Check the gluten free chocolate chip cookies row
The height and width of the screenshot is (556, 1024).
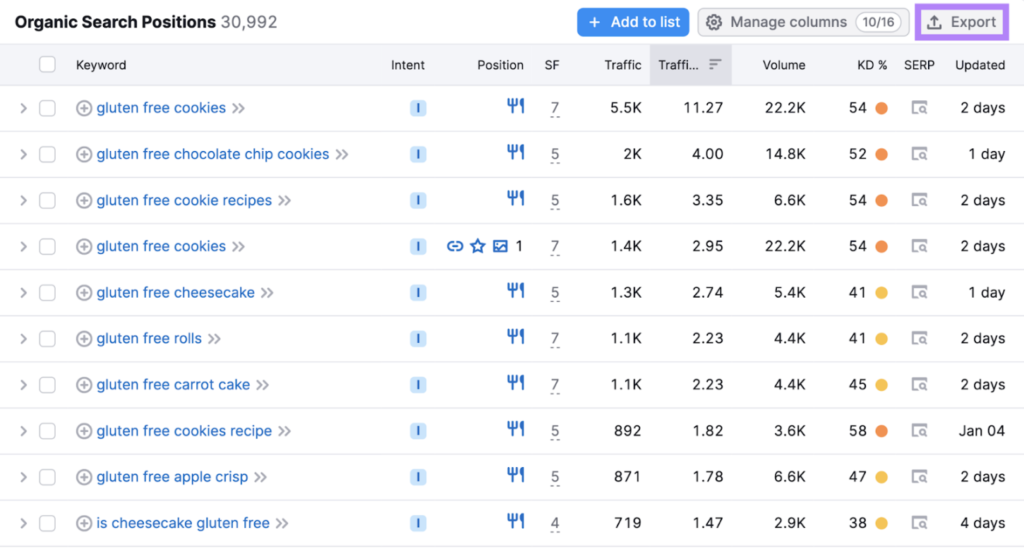point(47,154)
